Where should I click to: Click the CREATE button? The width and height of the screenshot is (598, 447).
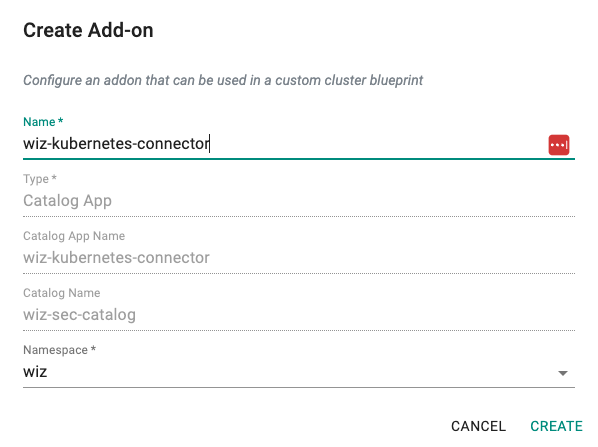point(556,426)
